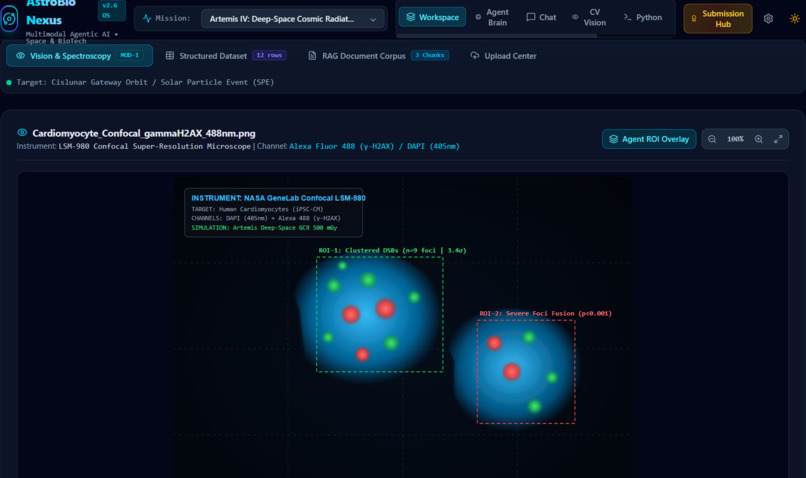
Task: Click the 3 chunks badge
Action: (430, 55)
